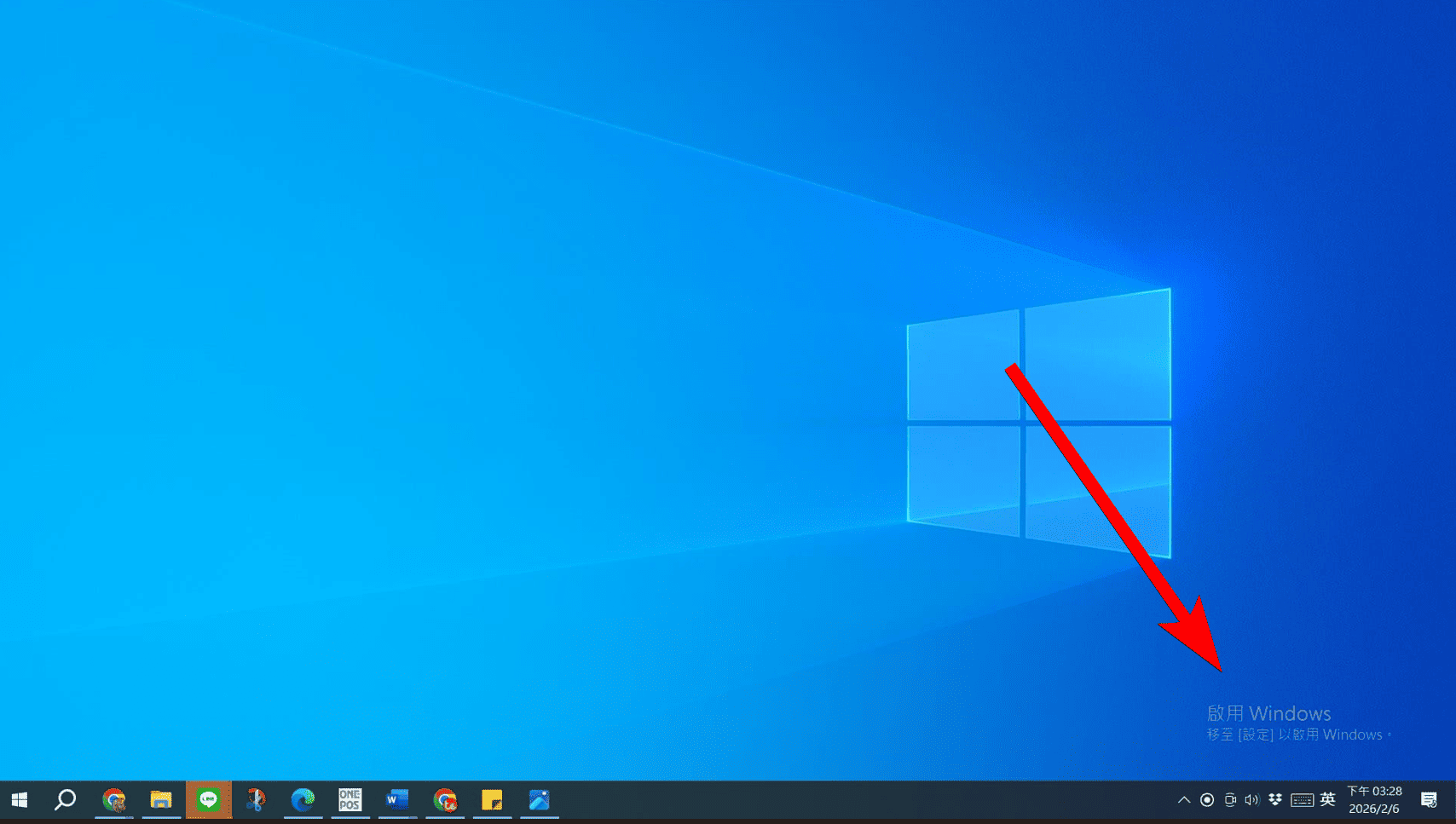
Task: Open the Meet Now camera icon
Action: pyautogui.click(x=1230, y=800)
